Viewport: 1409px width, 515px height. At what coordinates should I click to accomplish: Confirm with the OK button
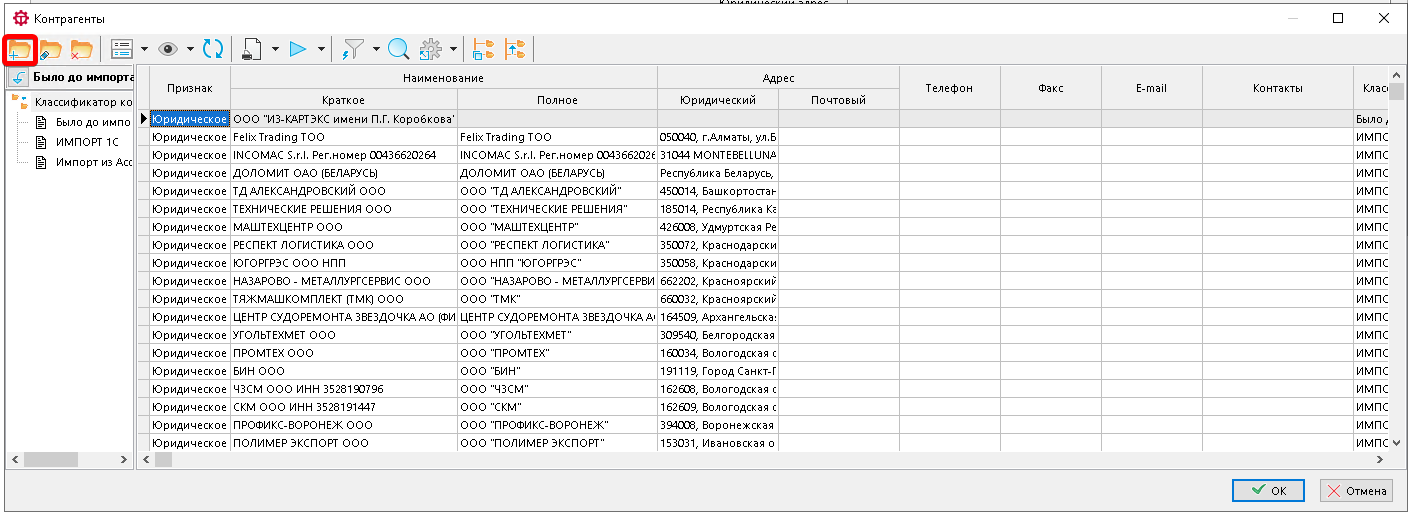point(1268,490)
